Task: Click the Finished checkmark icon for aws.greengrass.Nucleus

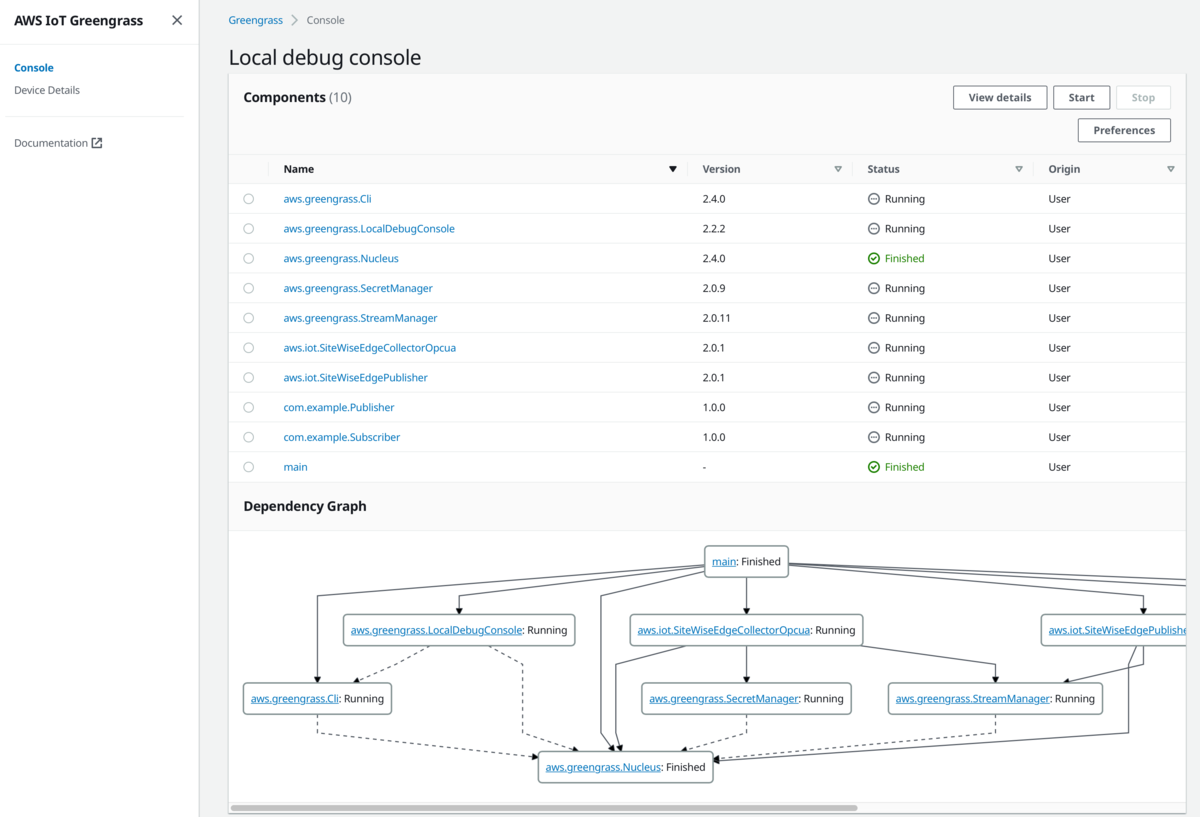Action: click(874, 258)
